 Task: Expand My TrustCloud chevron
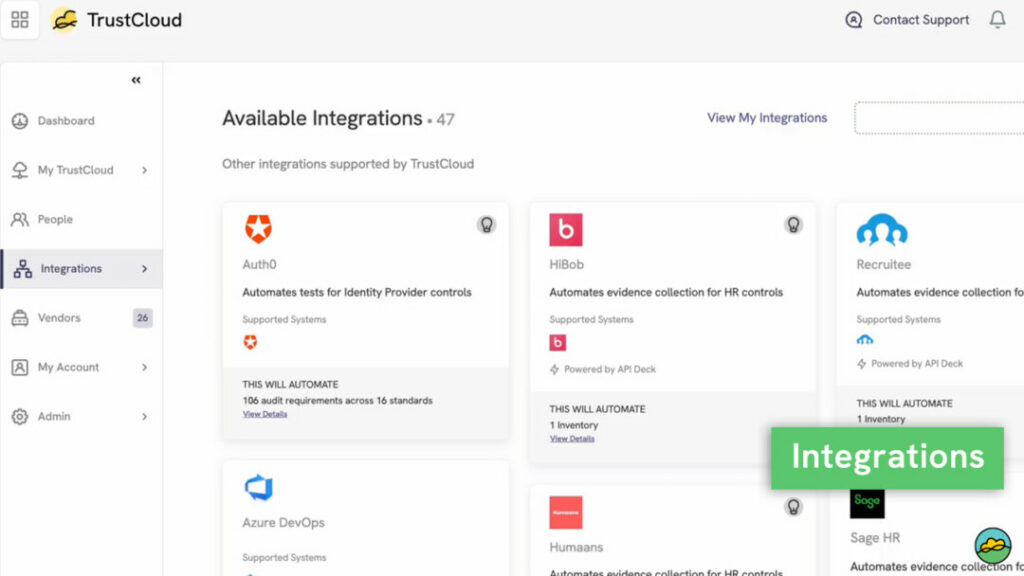[x=144, y=170]
